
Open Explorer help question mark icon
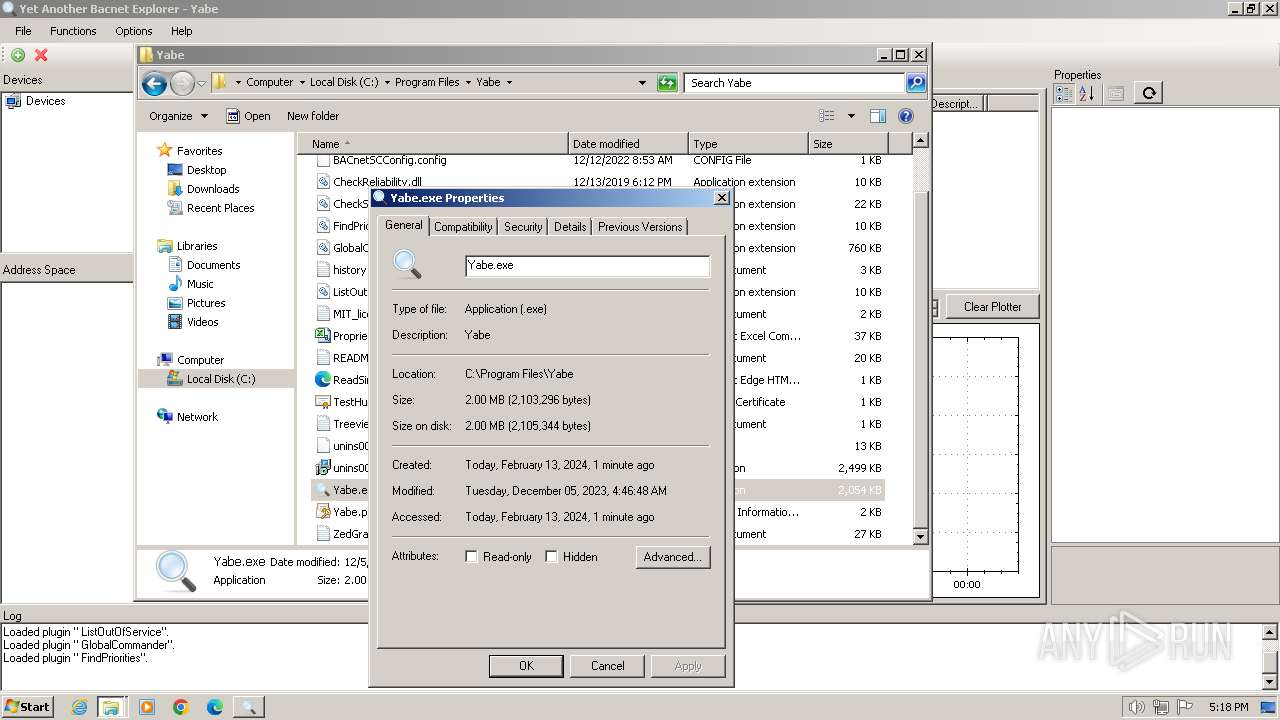click(906, 116)
